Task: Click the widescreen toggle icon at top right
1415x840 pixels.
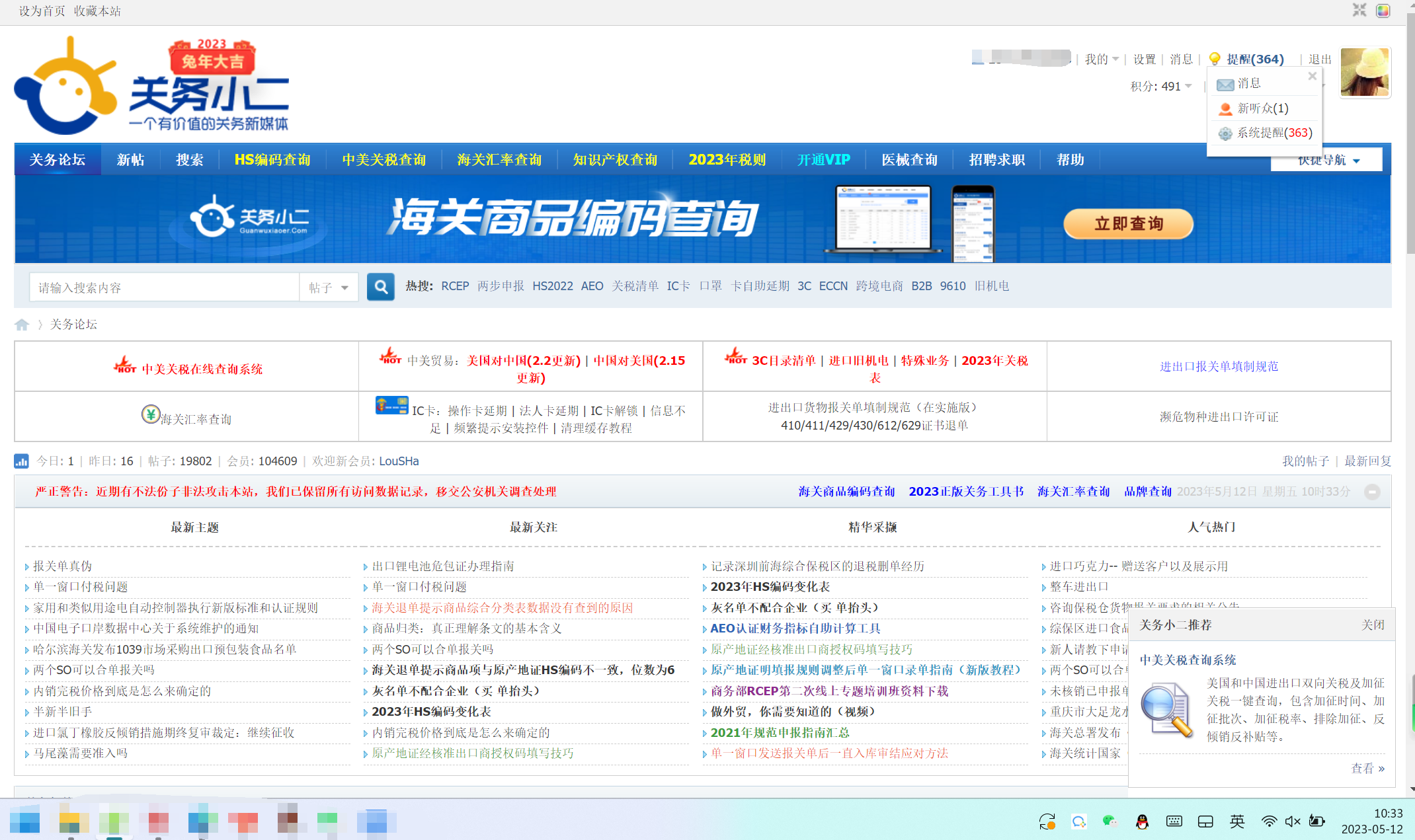Action: (1359, 11)
